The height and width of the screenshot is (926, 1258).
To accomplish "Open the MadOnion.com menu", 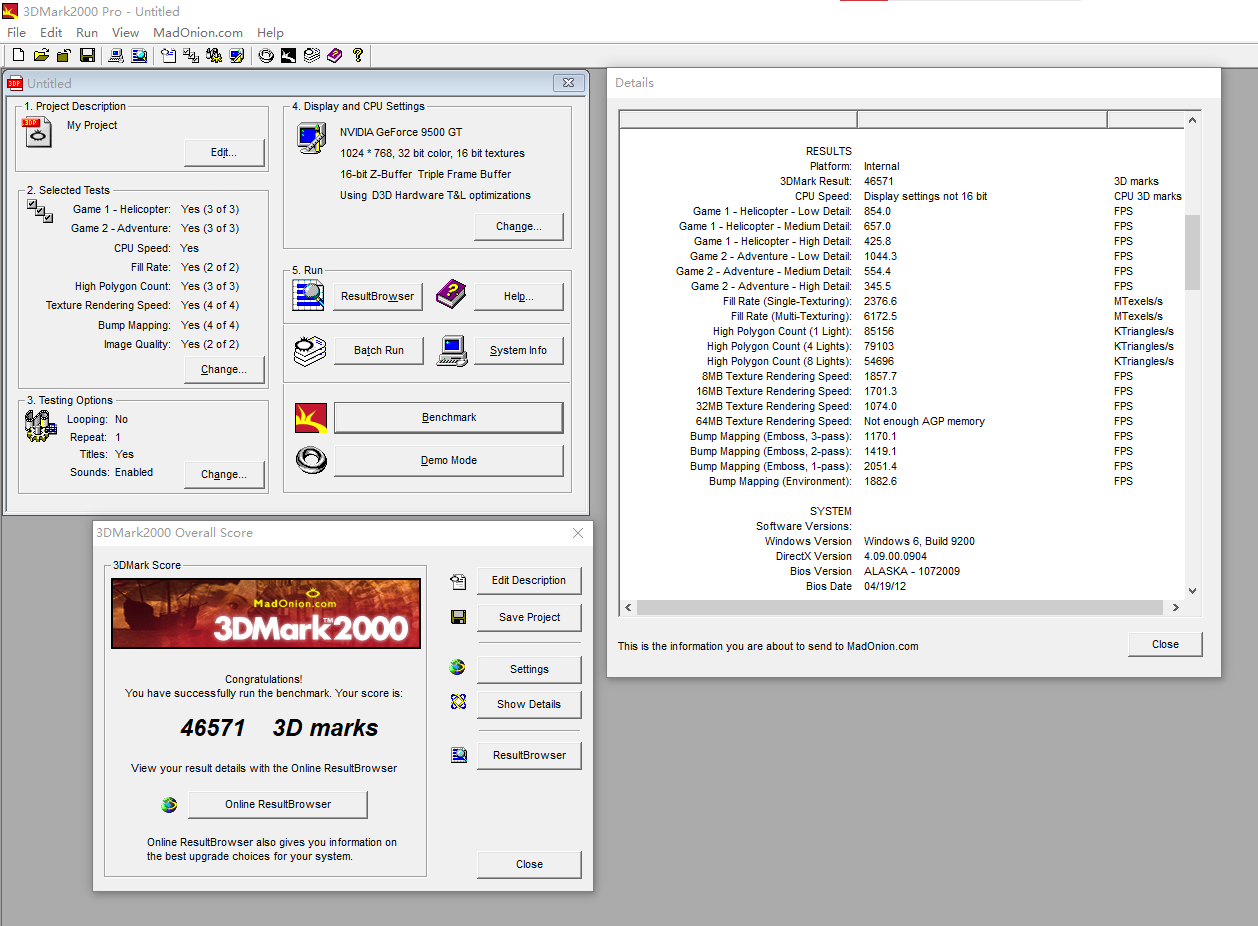I will tap(198, 33).
